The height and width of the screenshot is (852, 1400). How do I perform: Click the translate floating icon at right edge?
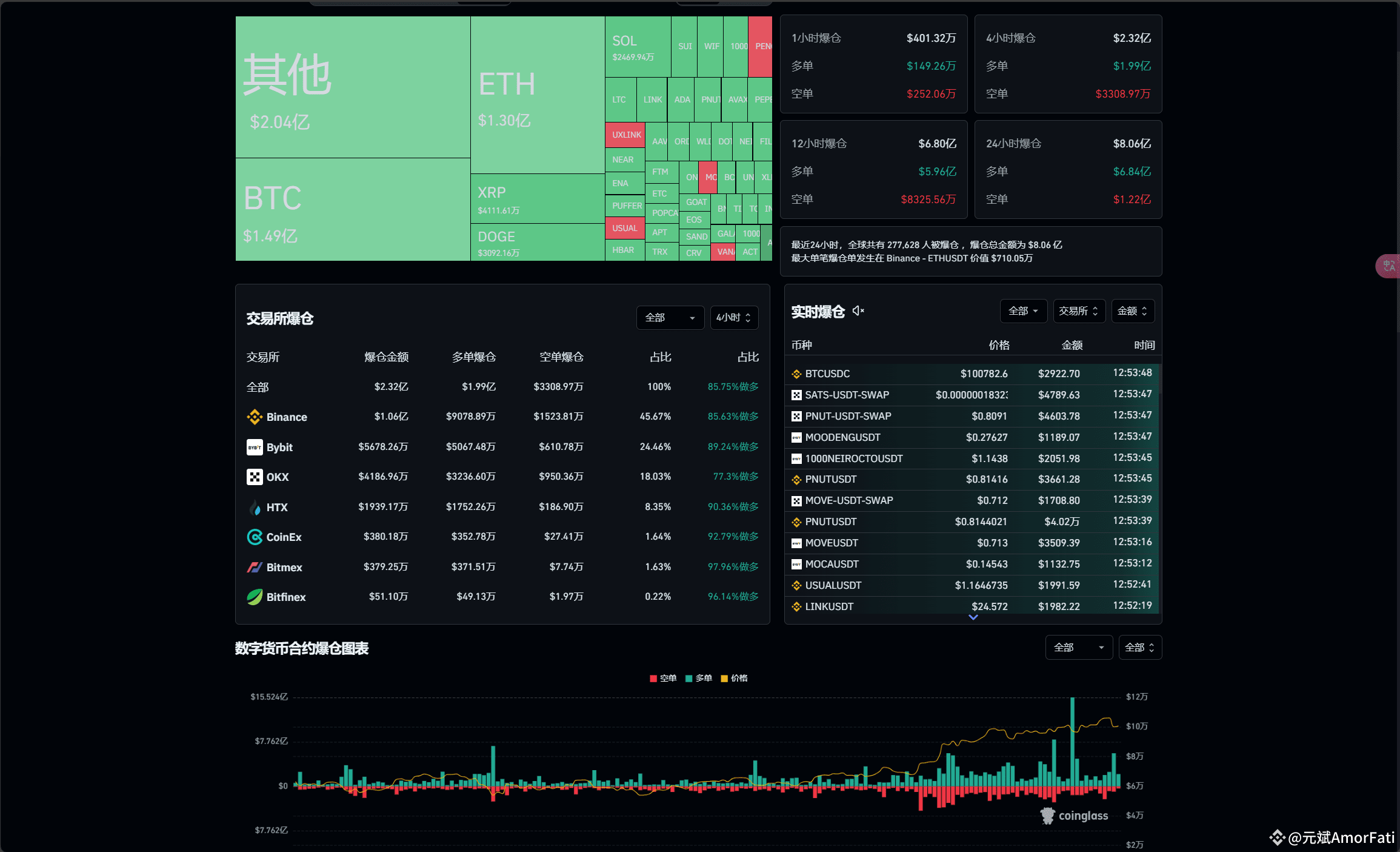1388,266
